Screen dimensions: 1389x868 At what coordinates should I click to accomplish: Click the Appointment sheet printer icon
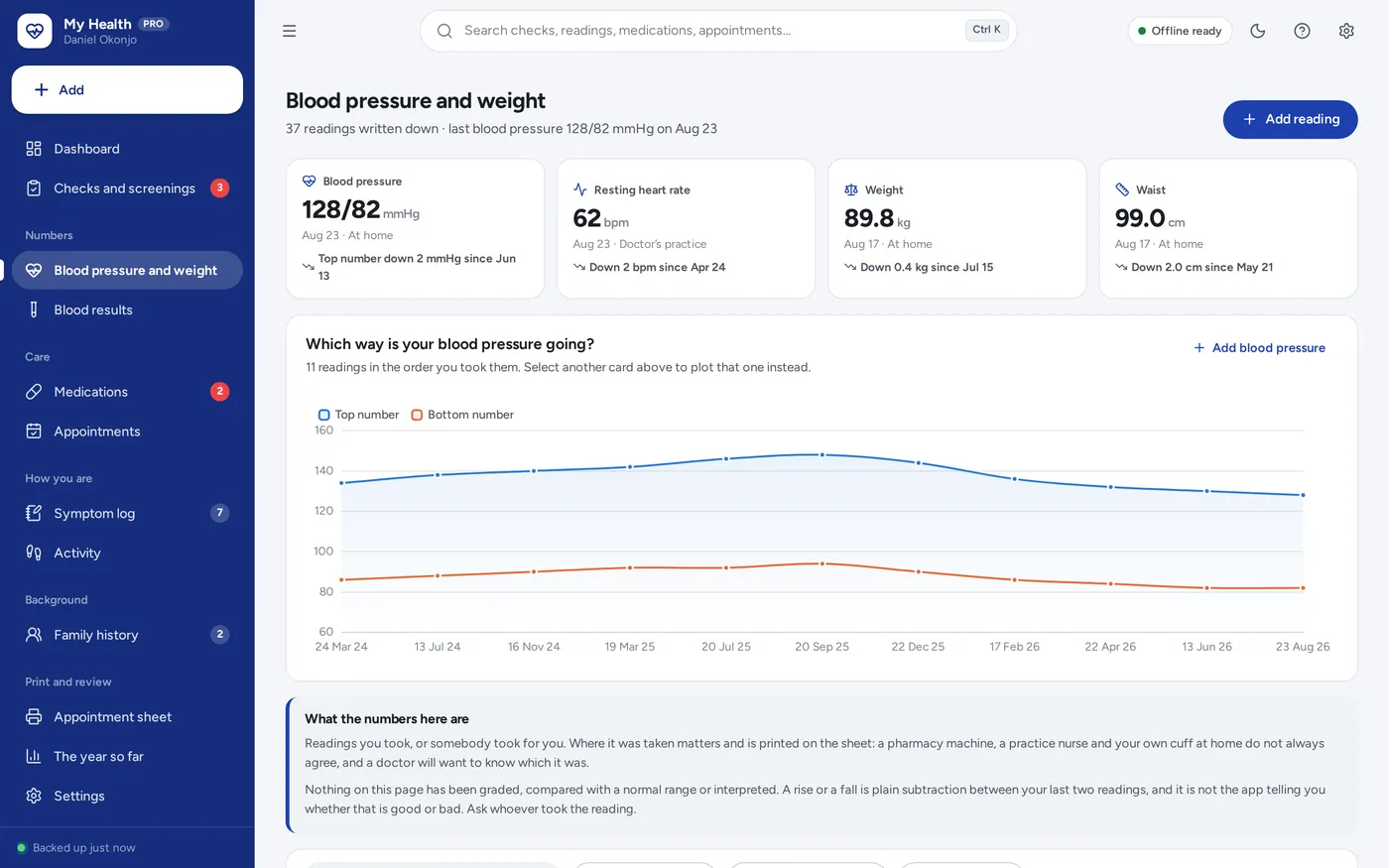[34, 716]
